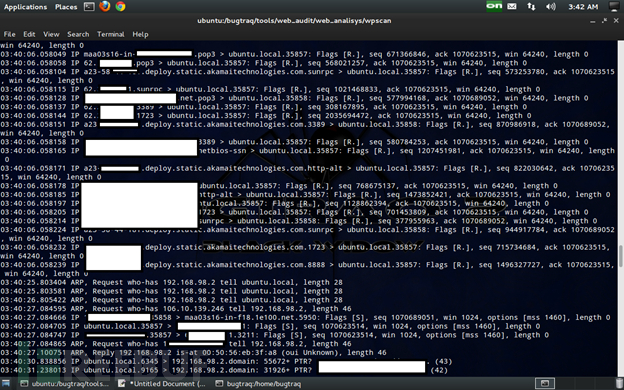Click the 03:40:31.238013 PTR query line
Image resolution: width=624 pixels, height=390 pixels.
(x=224, y=370)
